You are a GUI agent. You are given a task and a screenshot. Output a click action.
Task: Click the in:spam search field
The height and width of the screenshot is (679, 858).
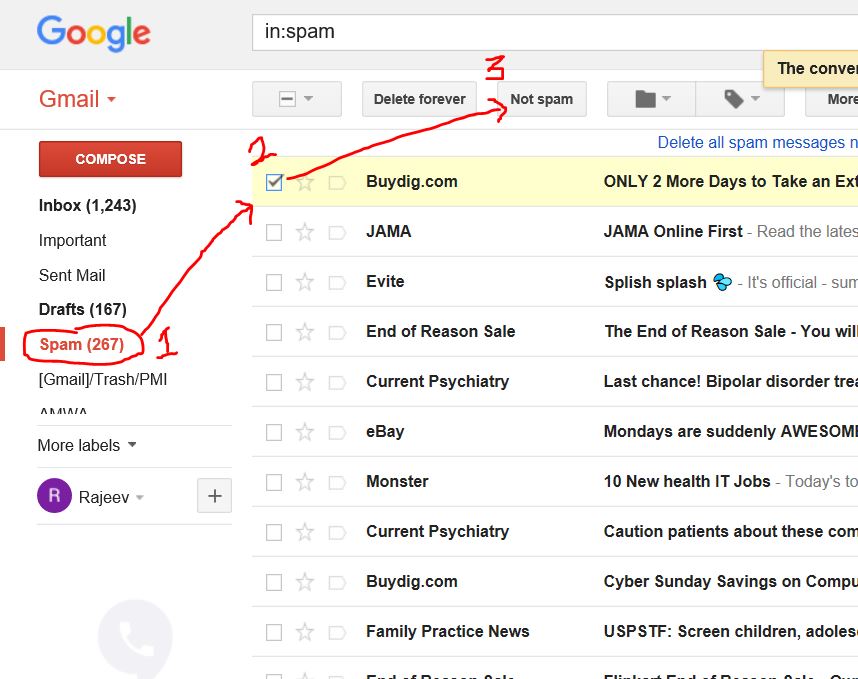(550, 32)
